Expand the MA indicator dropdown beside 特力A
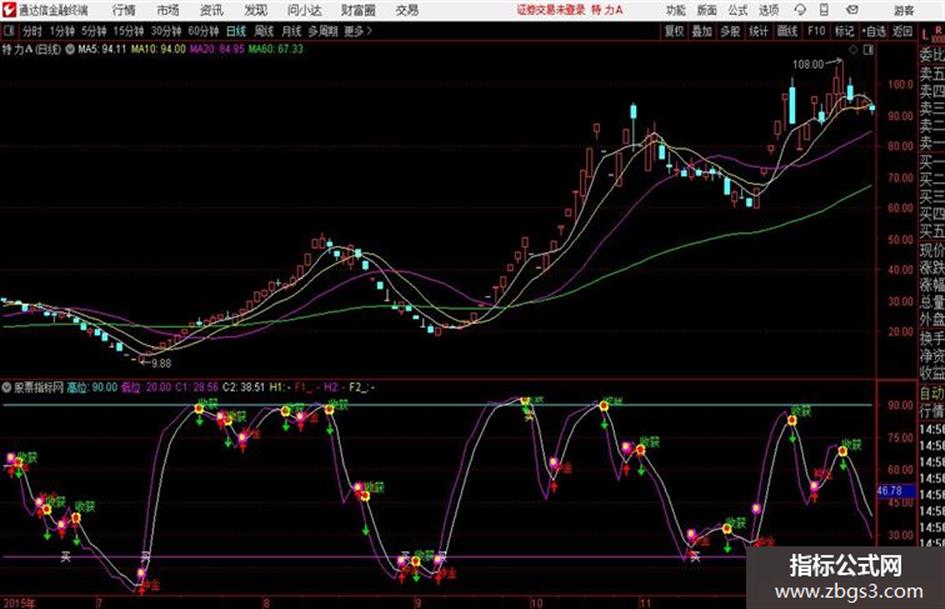The width and height of the screenshot is (945, 609). (x=70, y=49)
